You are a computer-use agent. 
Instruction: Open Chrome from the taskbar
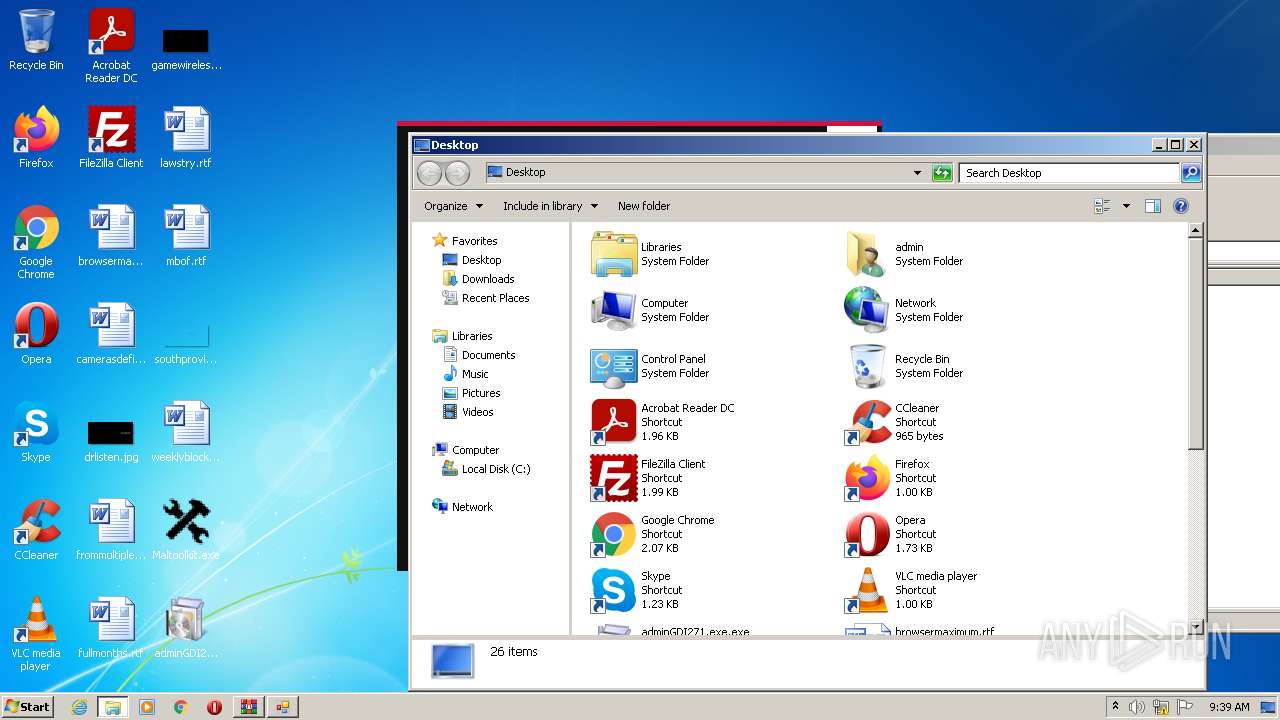[181, 707]
